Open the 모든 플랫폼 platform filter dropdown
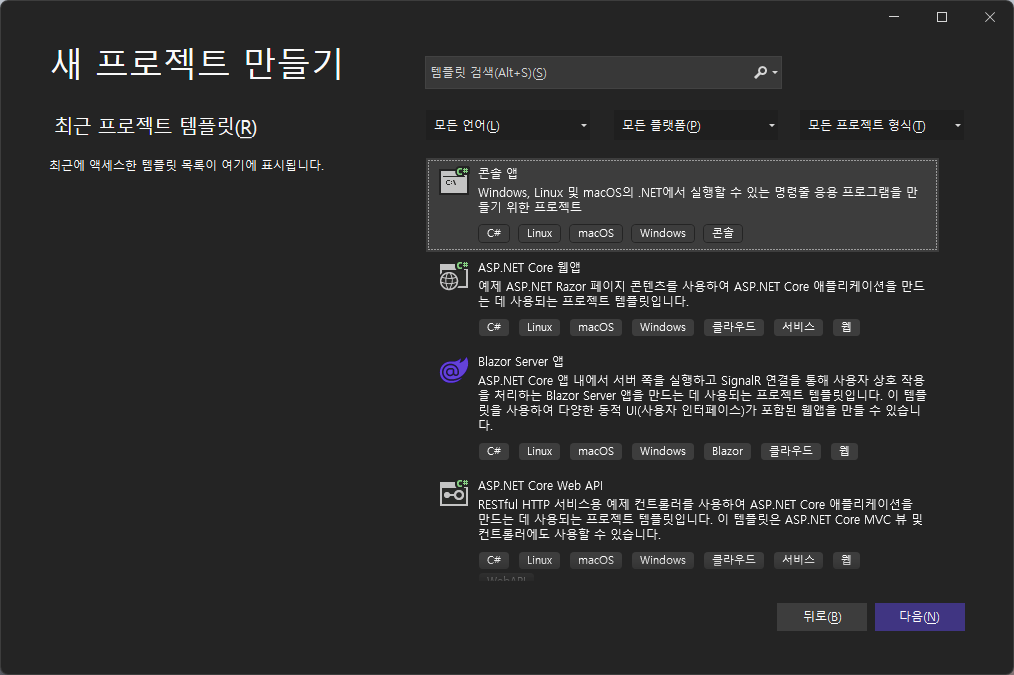This screenshot has height=675, width=1014. (696, 125)
